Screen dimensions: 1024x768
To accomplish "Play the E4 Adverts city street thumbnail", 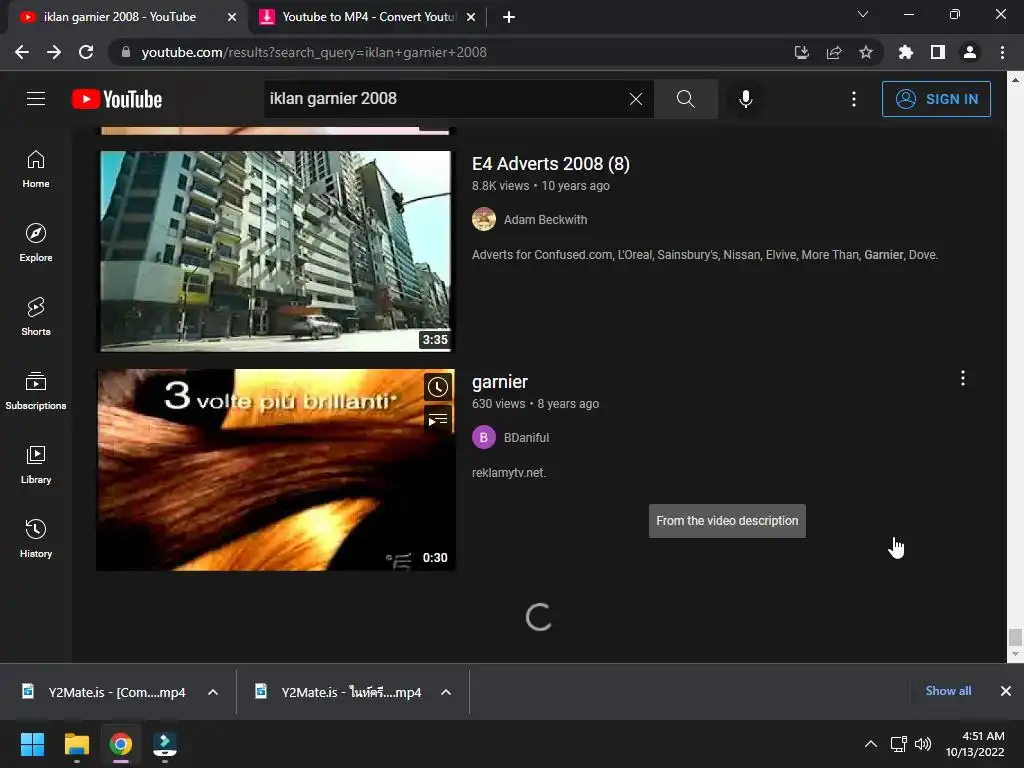I will (x=276, y=251).
